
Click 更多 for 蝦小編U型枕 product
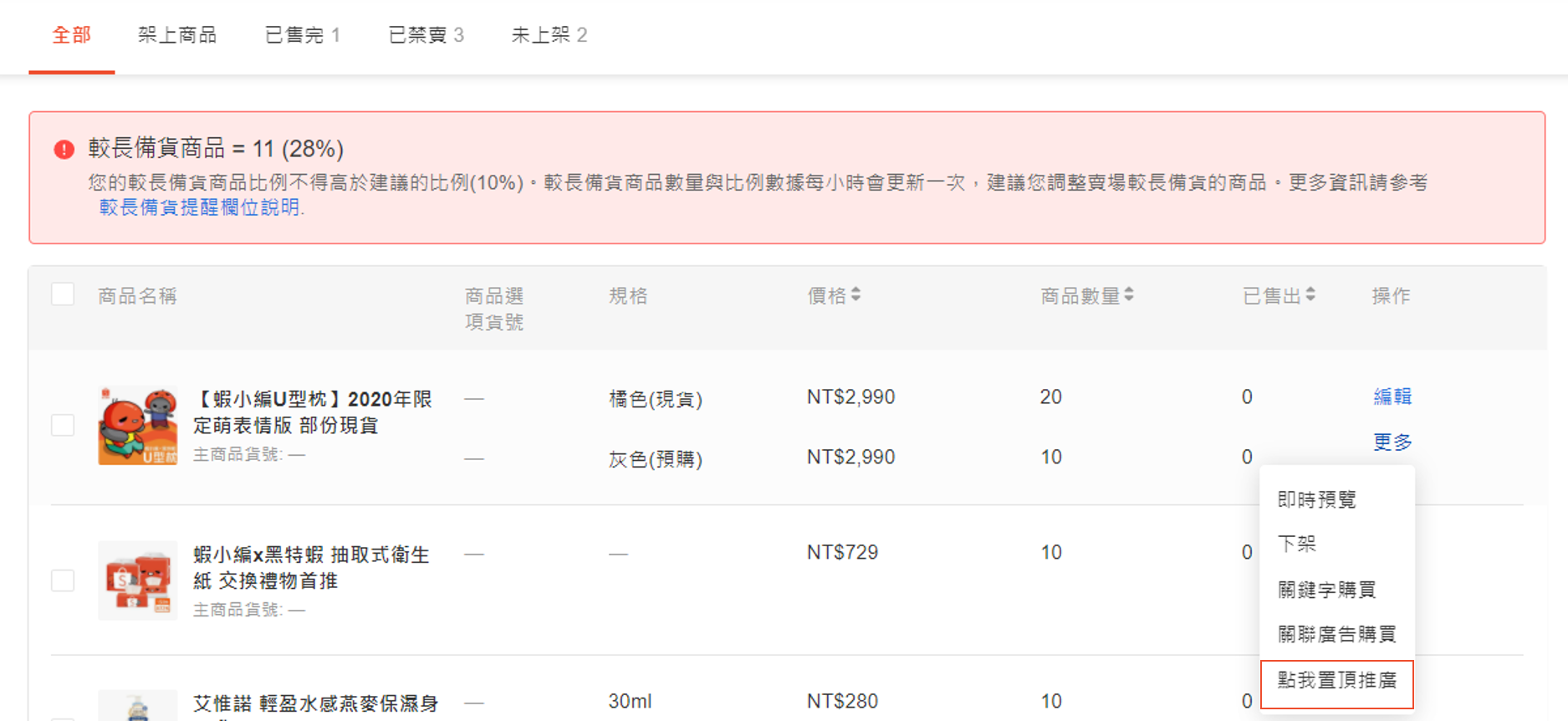coord(1392,442)
